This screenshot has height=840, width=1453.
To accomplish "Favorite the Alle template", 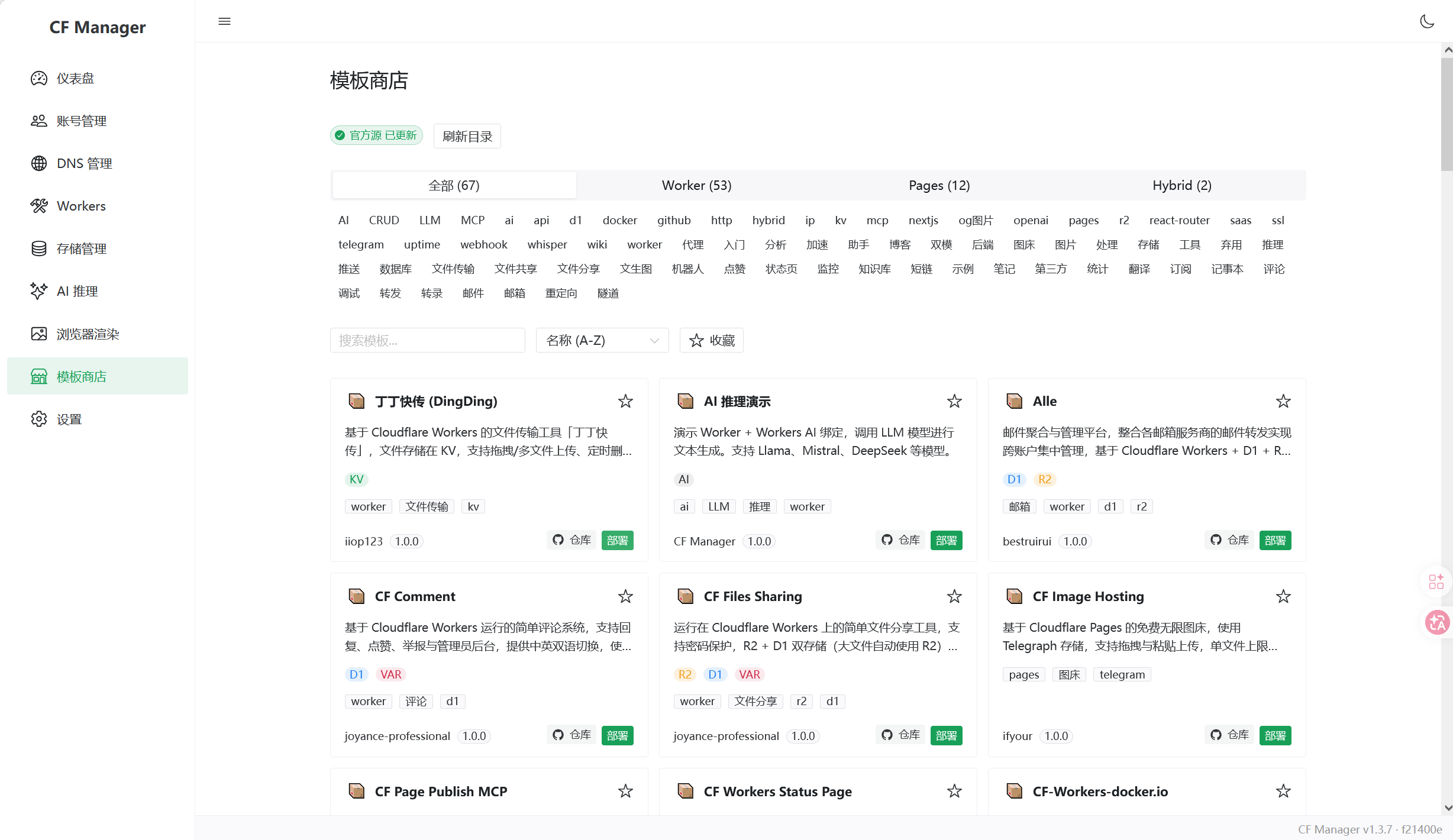I will pos(1283,401).
